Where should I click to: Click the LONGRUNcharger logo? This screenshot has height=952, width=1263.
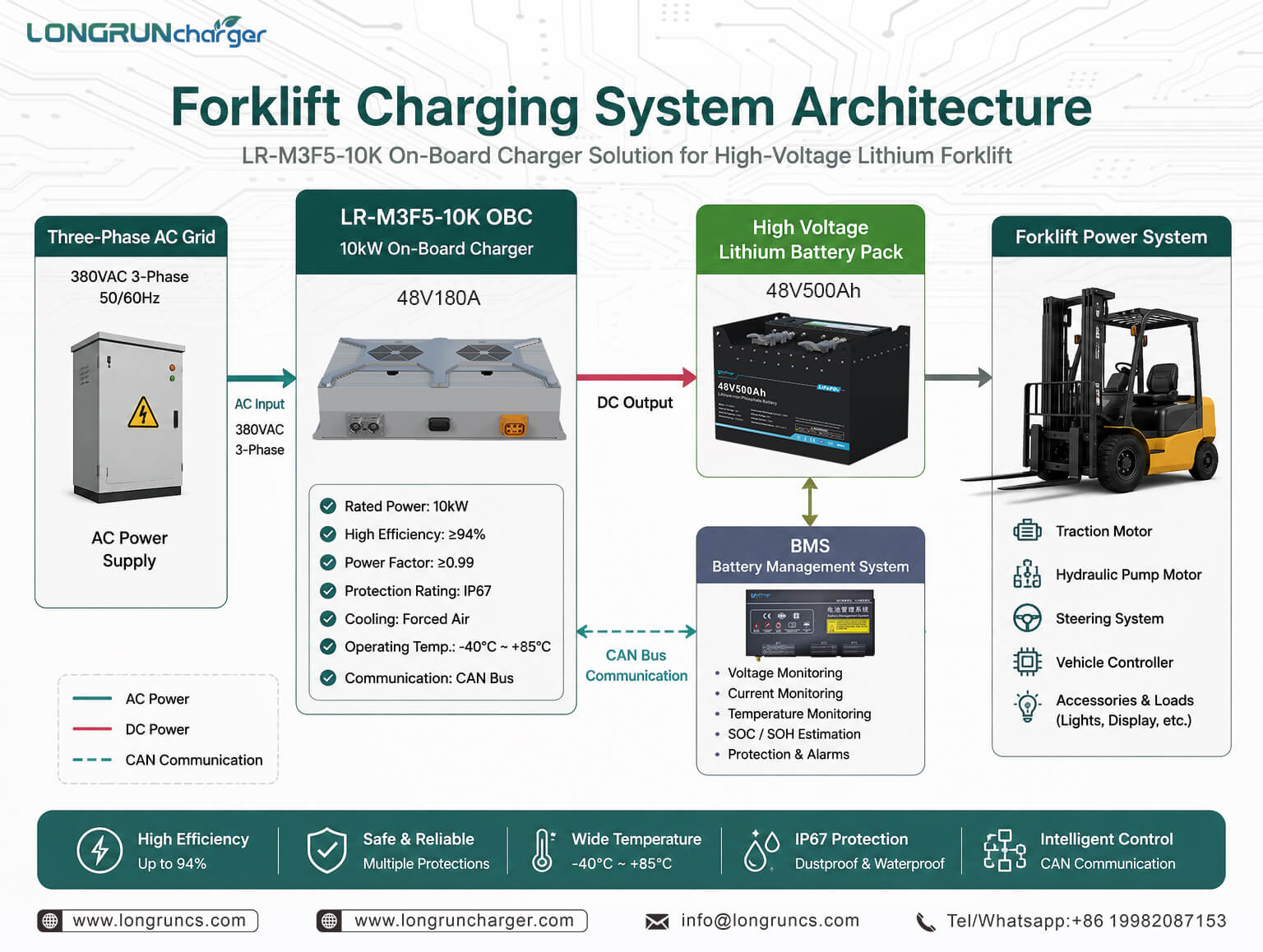[146, 32]
